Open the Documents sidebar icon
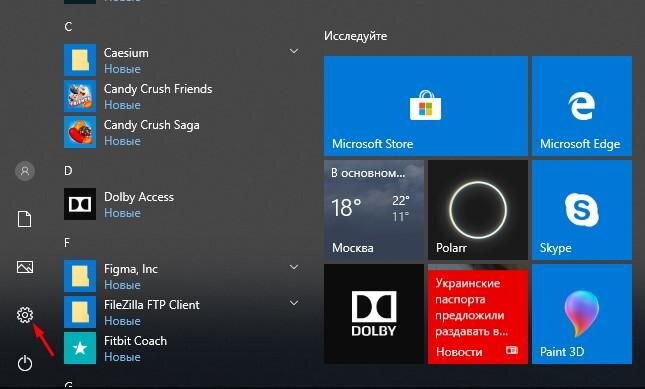The width and height of the screenshot is (645, 389). coord(24,219)
